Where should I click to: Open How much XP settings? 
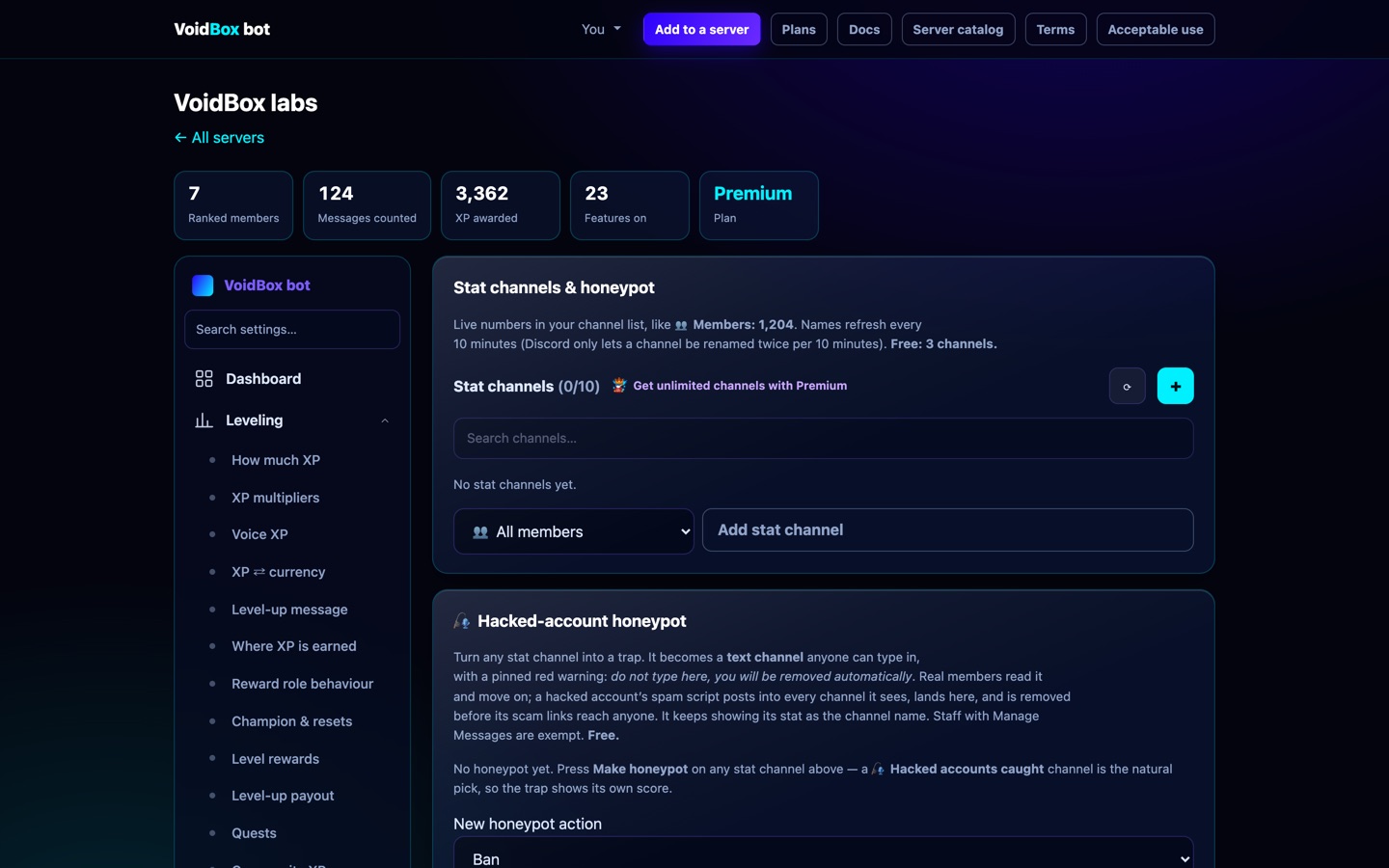coord(276,460)
